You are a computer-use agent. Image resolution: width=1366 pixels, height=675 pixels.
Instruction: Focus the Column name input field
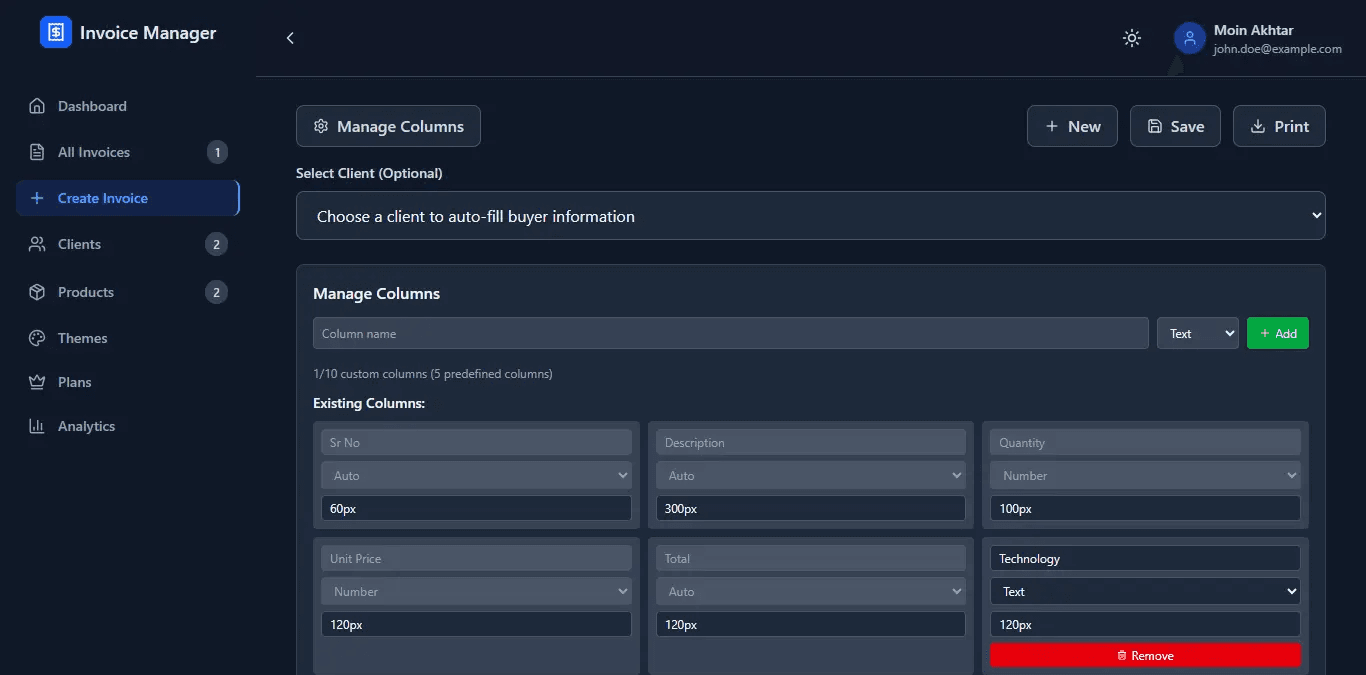tap(730, 334)
